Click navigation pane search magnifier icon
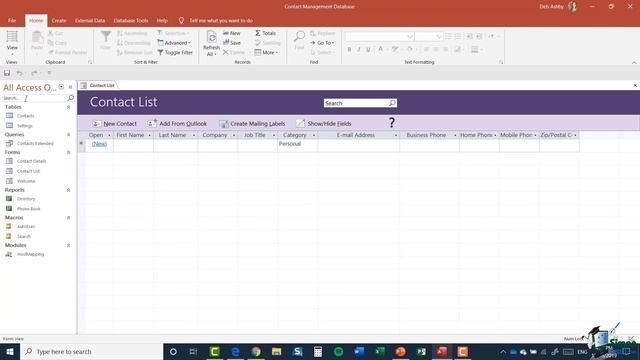Screen dimensions: 640x360 tap(71, 98)
